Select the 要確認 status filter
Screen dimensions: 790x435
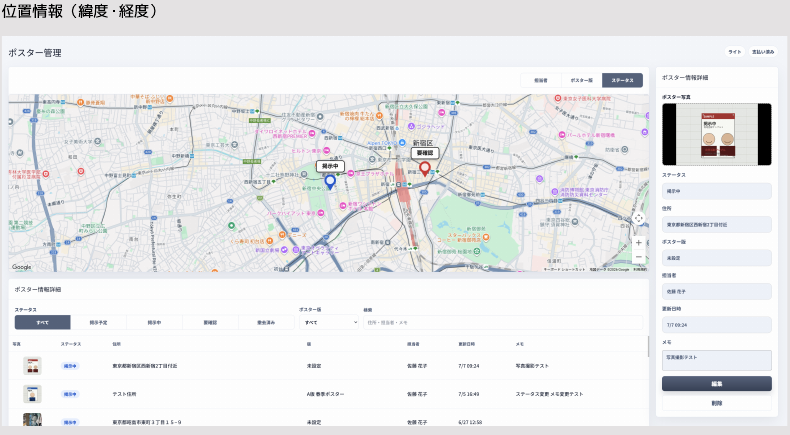coord(210,323)
